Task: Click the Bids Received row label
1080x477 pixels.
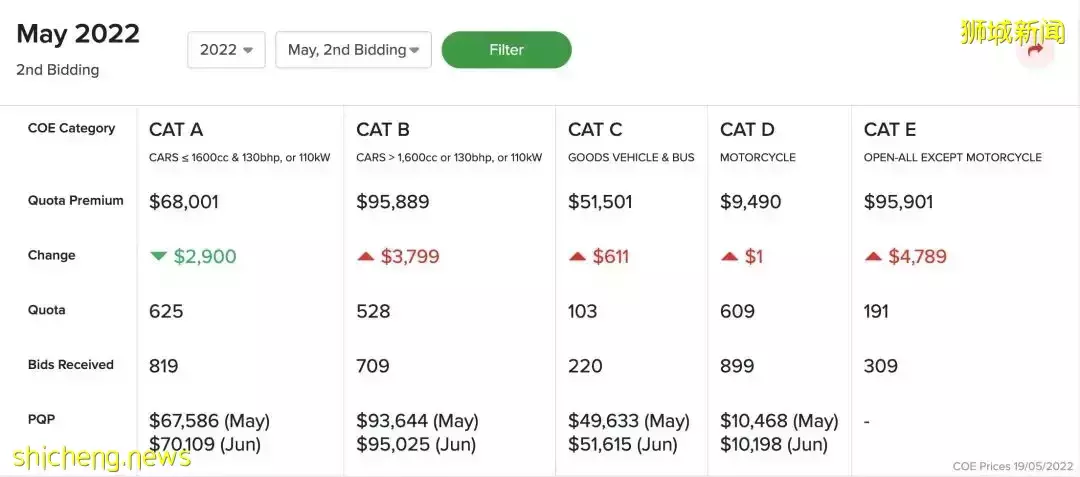Action: [x=71, y=365]
